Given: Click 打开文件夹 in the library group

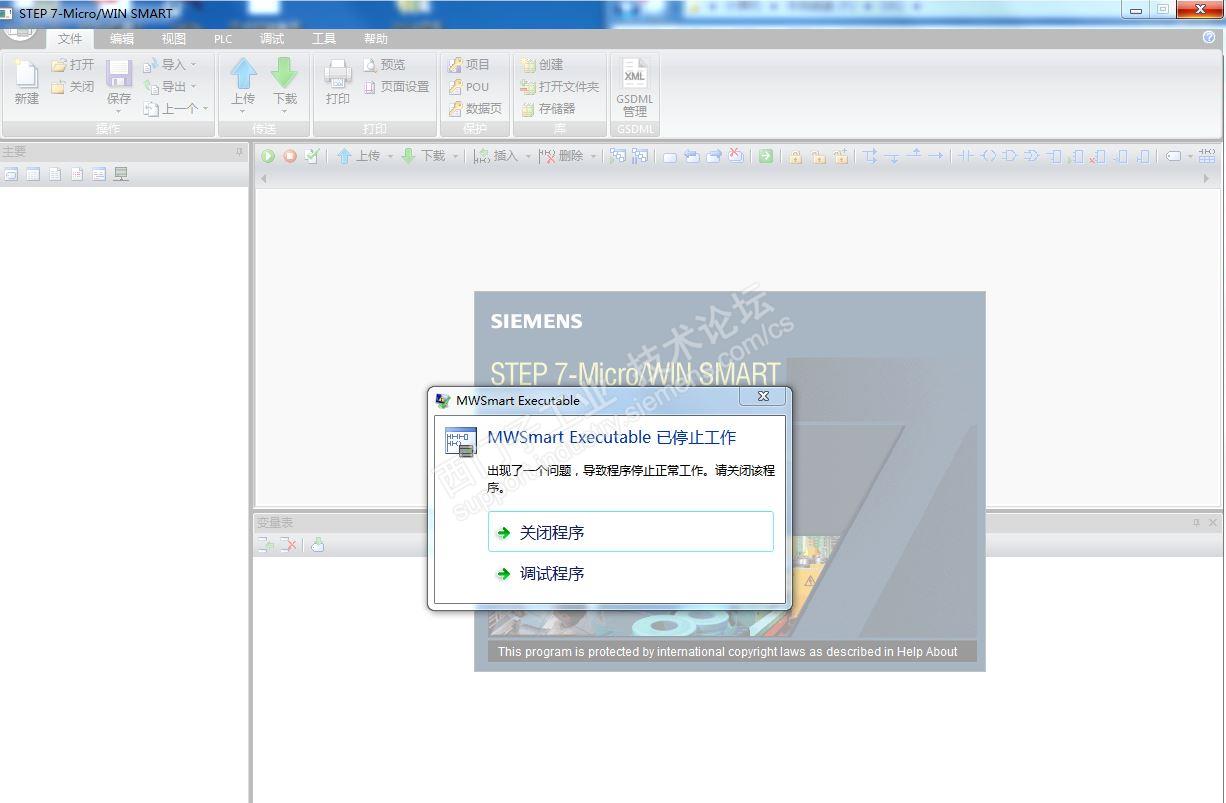Looking at the screenshot, I should click(x=560, y=87).
